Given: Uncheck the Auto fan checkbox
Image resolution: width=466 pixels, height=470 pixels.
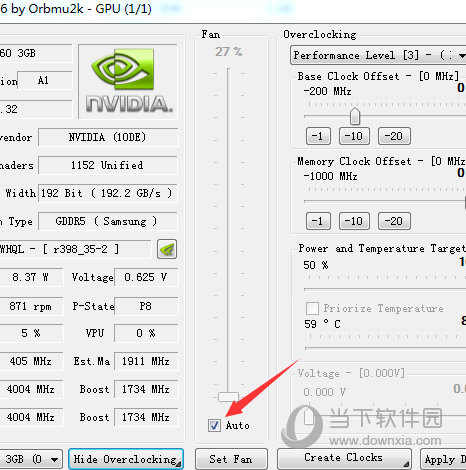Looking at the screenshot, I should pyautogui.click(x=214, y=425).
